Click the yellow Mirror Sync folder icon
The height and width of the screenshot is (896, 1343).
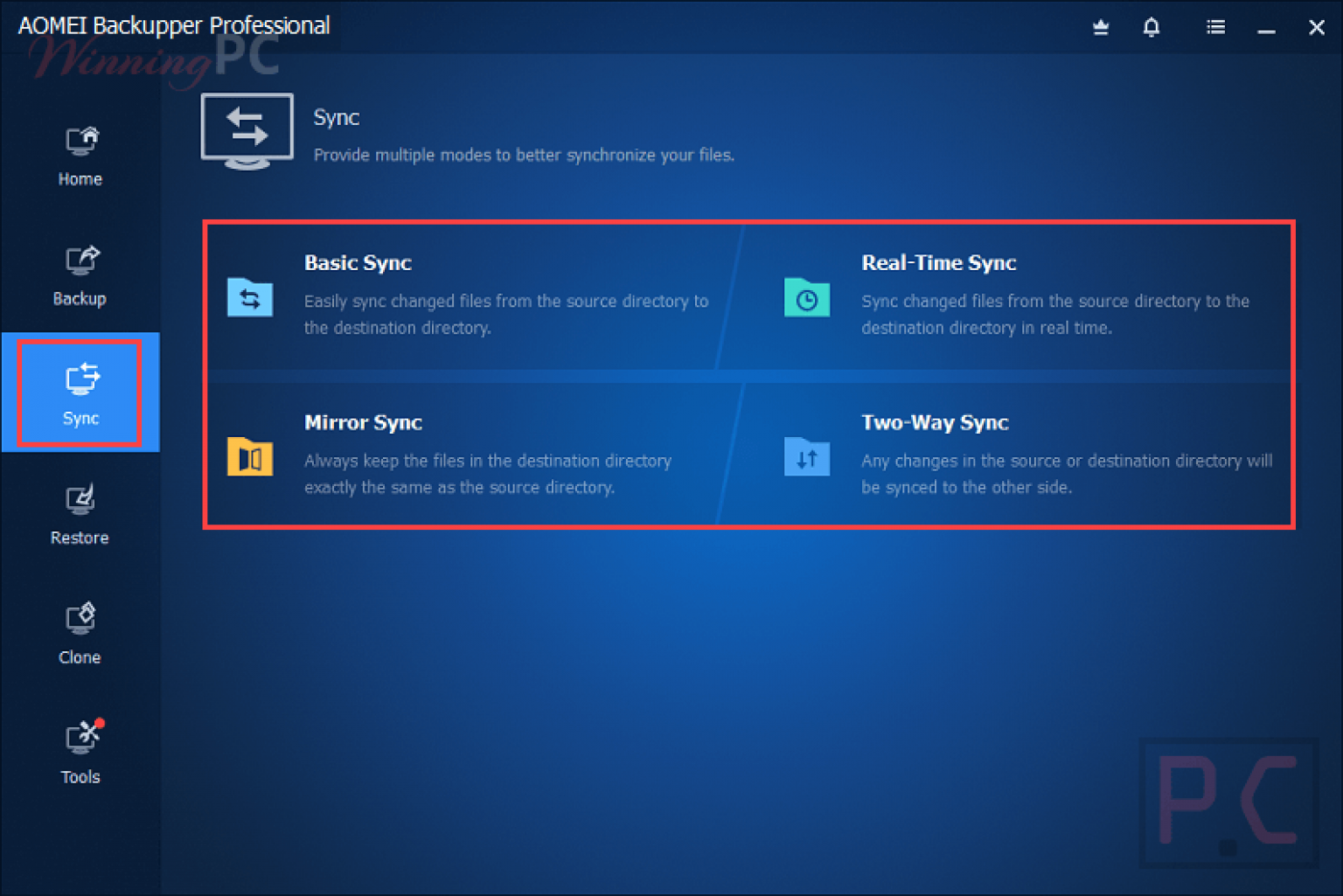[x=250, y=457]
